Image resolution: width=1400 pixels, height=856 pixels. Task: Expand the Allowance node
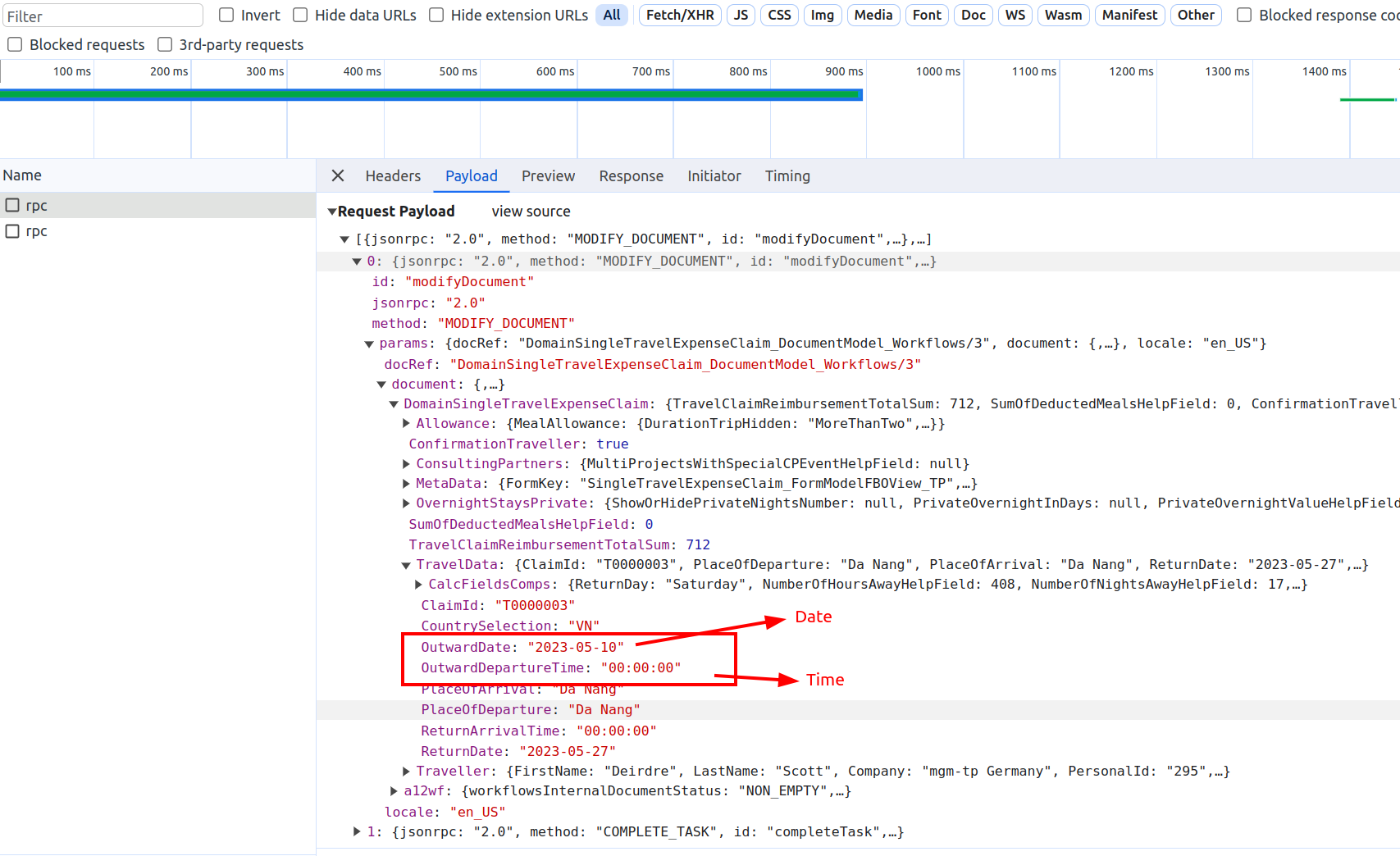(406, 423)
